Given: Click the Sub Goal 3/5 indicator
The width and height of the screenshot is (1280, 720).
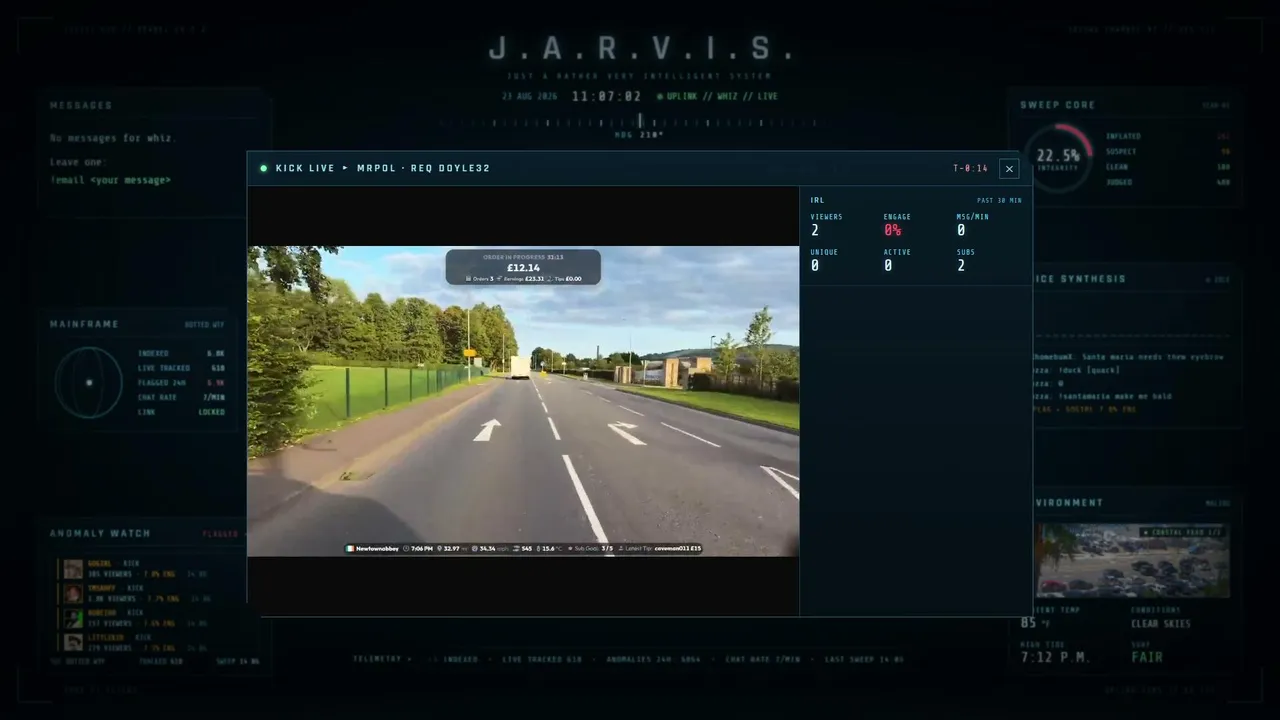Looking at the screenshot, I should coord(590,549).
